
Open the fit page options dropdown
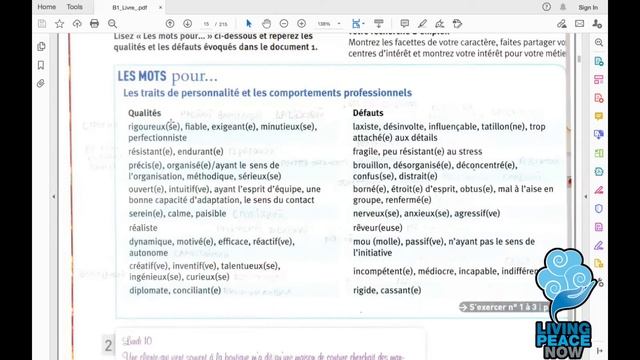click(x=358, y=24)
